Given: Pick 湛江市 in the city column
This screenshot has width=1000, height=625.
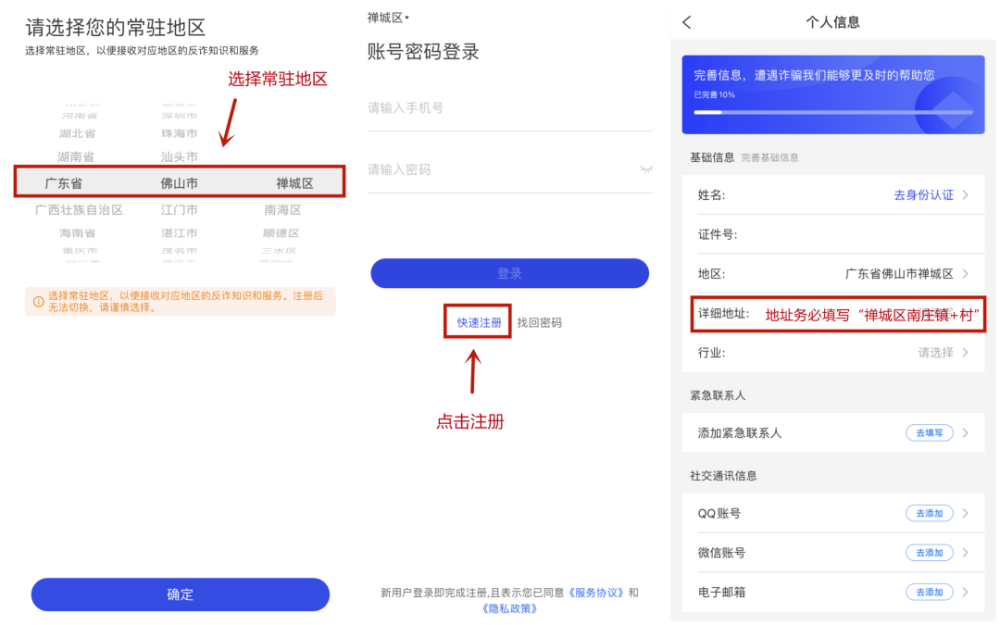Looking at the screenshot, I should pyautogui.click(x=179, y=233).
